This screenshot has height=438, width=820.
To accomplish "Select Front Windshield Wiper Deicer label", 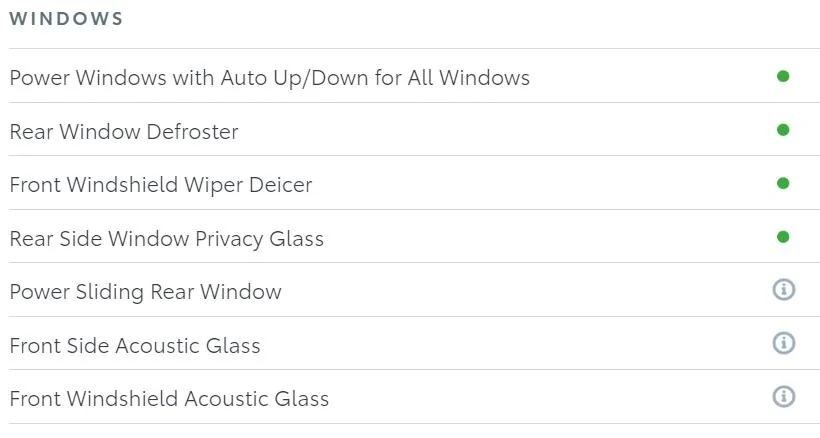I will 161,185.
